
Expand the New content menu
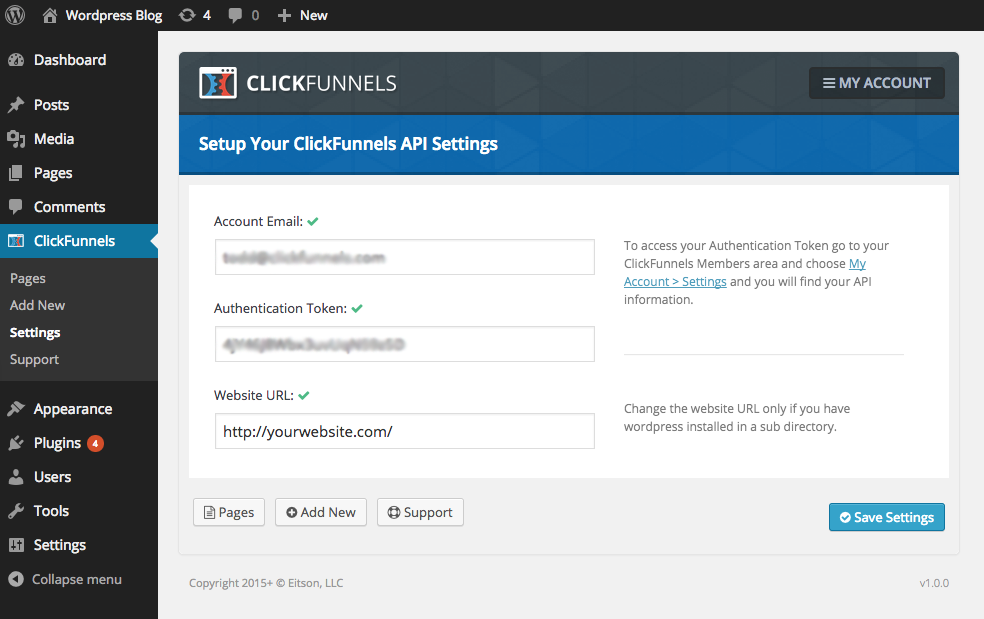coord(302,15)
